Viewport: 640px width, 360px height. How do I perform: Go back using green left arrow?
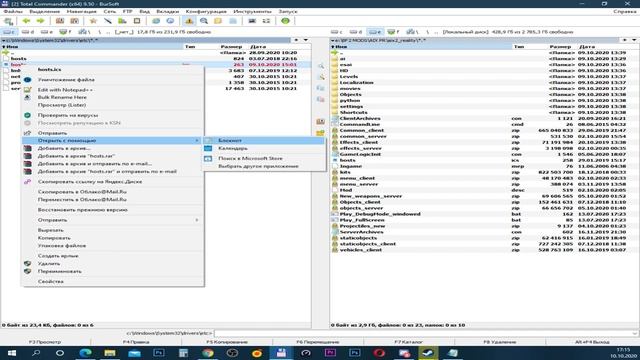[26, 21]
